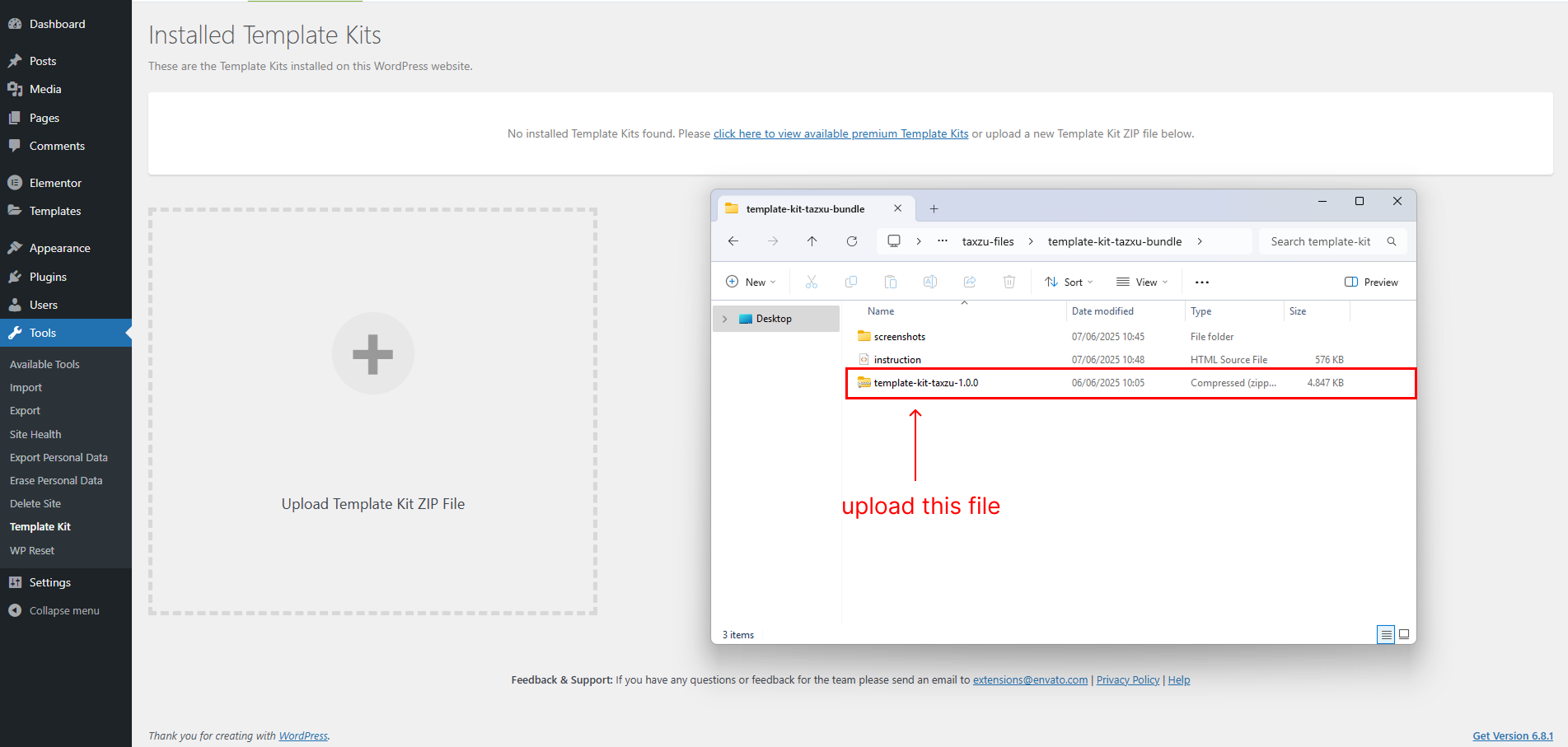Image resolution: width=1568 pixels, height=747 pixels.
Task: Expand the Desktop tree node
Action: (725, 319)
